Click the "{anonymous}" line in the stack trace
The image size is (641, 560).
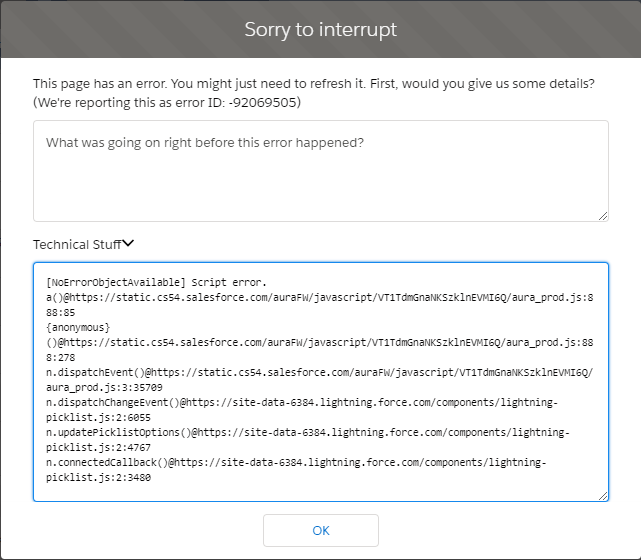pyautogui.click(x=78, y=326)
